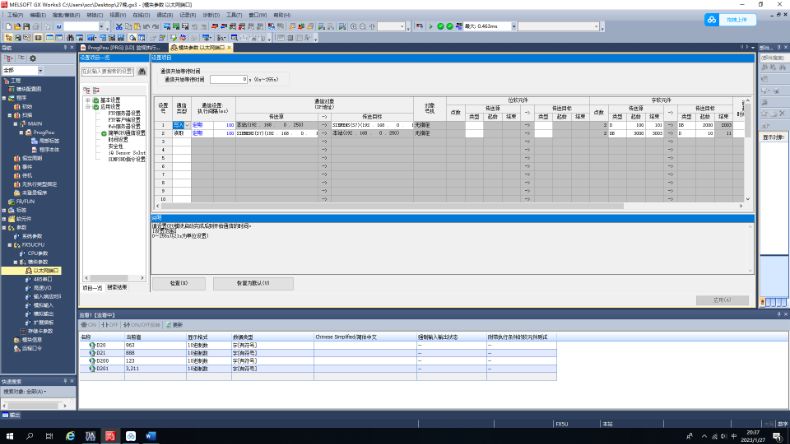Click the taskbar search magnifier icon
The height and width of the screenshot is (444, 790).
29,436
